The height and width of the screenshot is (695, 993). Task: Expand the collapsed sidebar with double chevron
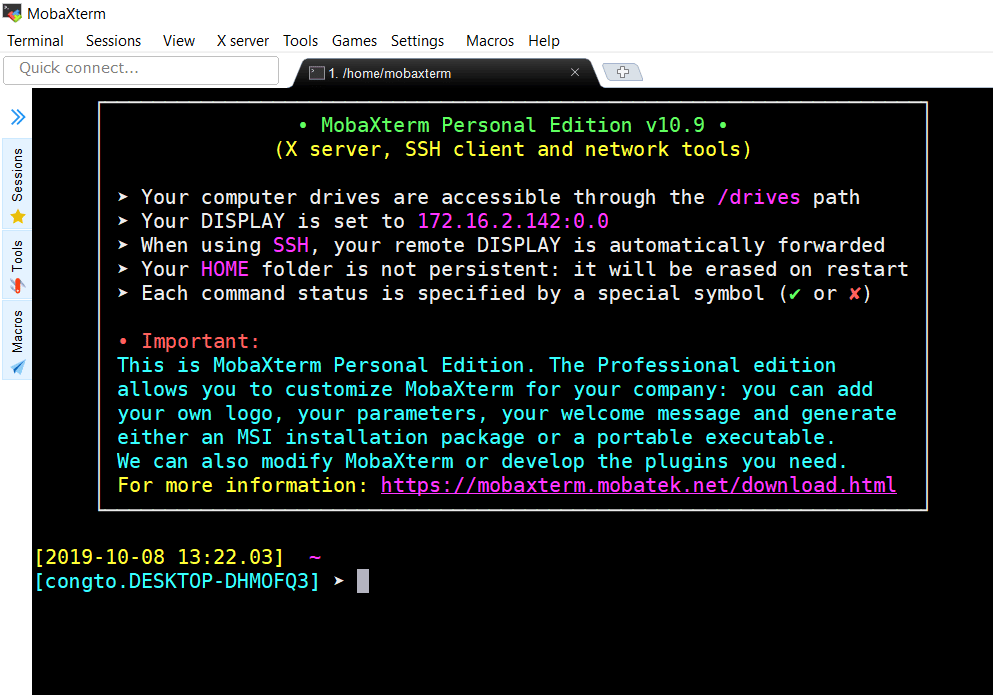[x=18, y=117]
